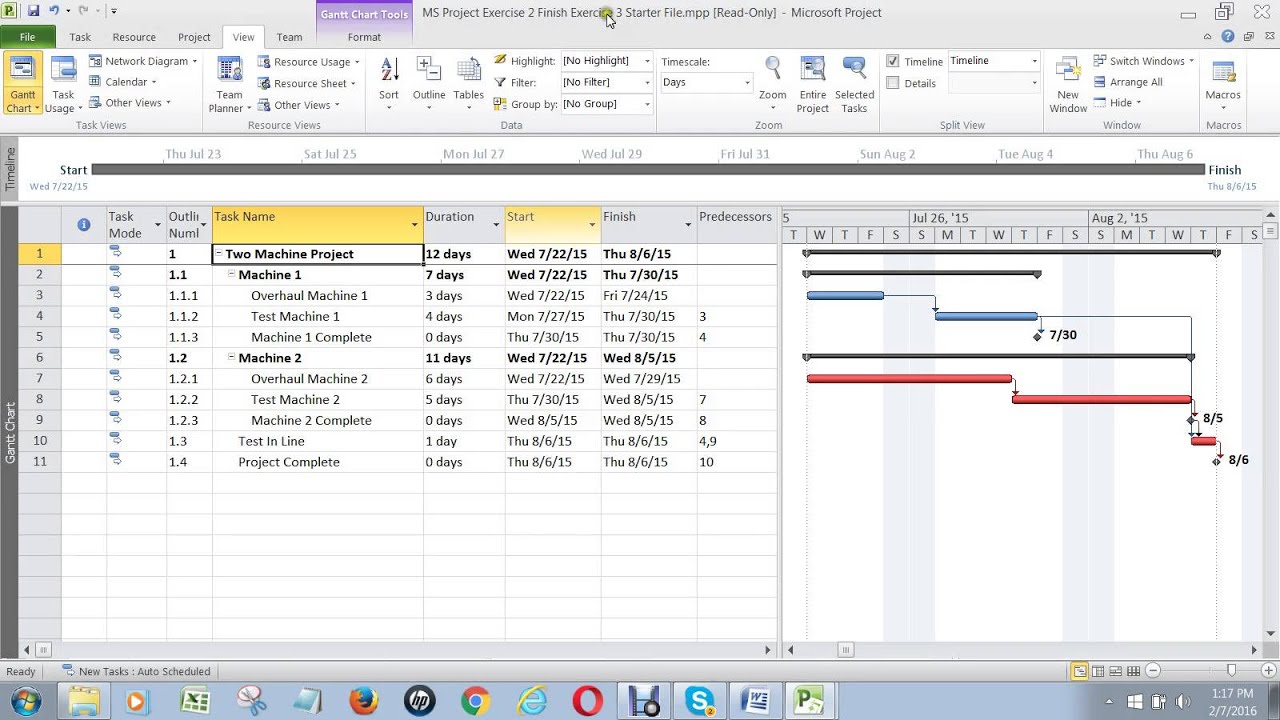Screen dimensions: 1280x720
Task: Select the Project Complete task name cell
Action: click(x=318, y=462)
